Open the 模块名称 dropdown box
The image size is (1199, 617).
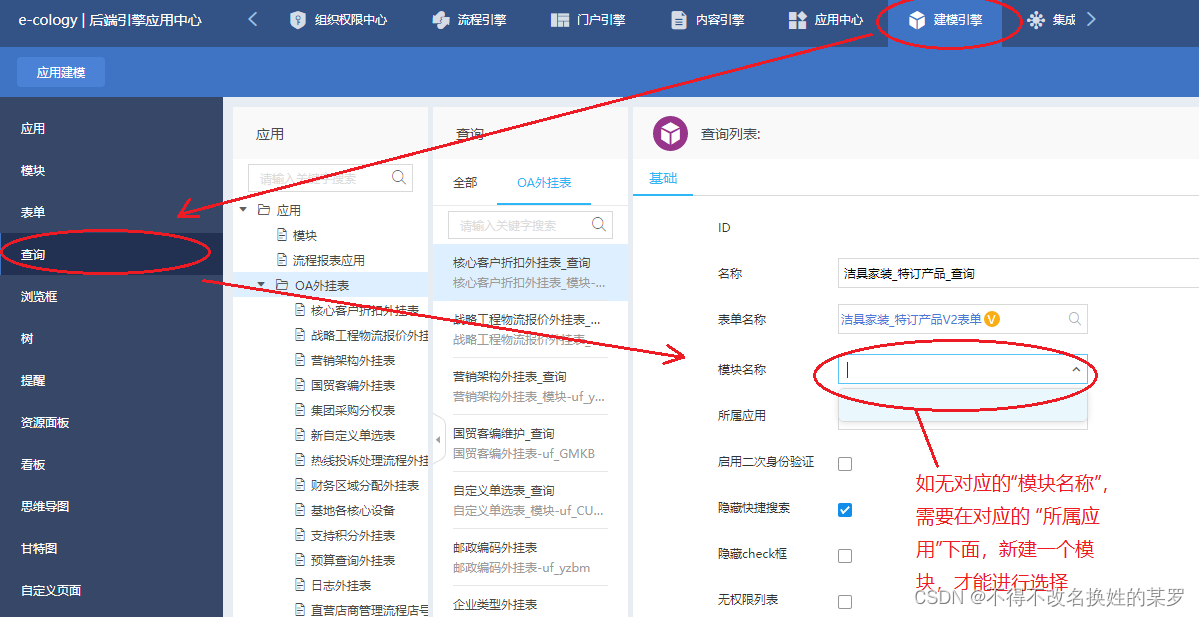[x=963, y=369]
